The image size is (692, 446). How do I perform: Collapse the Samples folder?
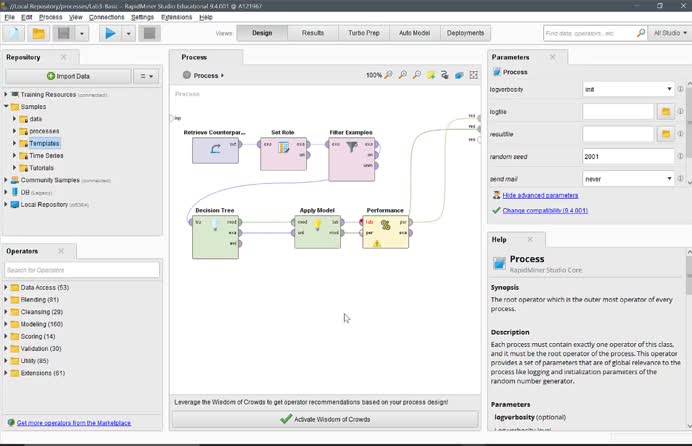point(6,106)
